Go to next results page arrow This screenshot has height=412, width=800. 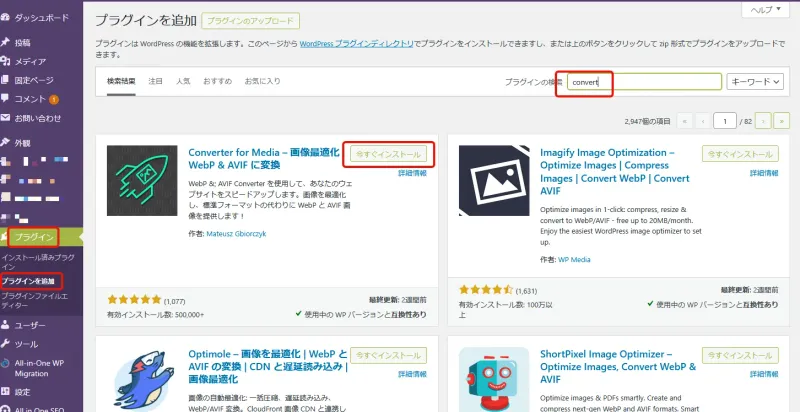(x=763, y=121)
